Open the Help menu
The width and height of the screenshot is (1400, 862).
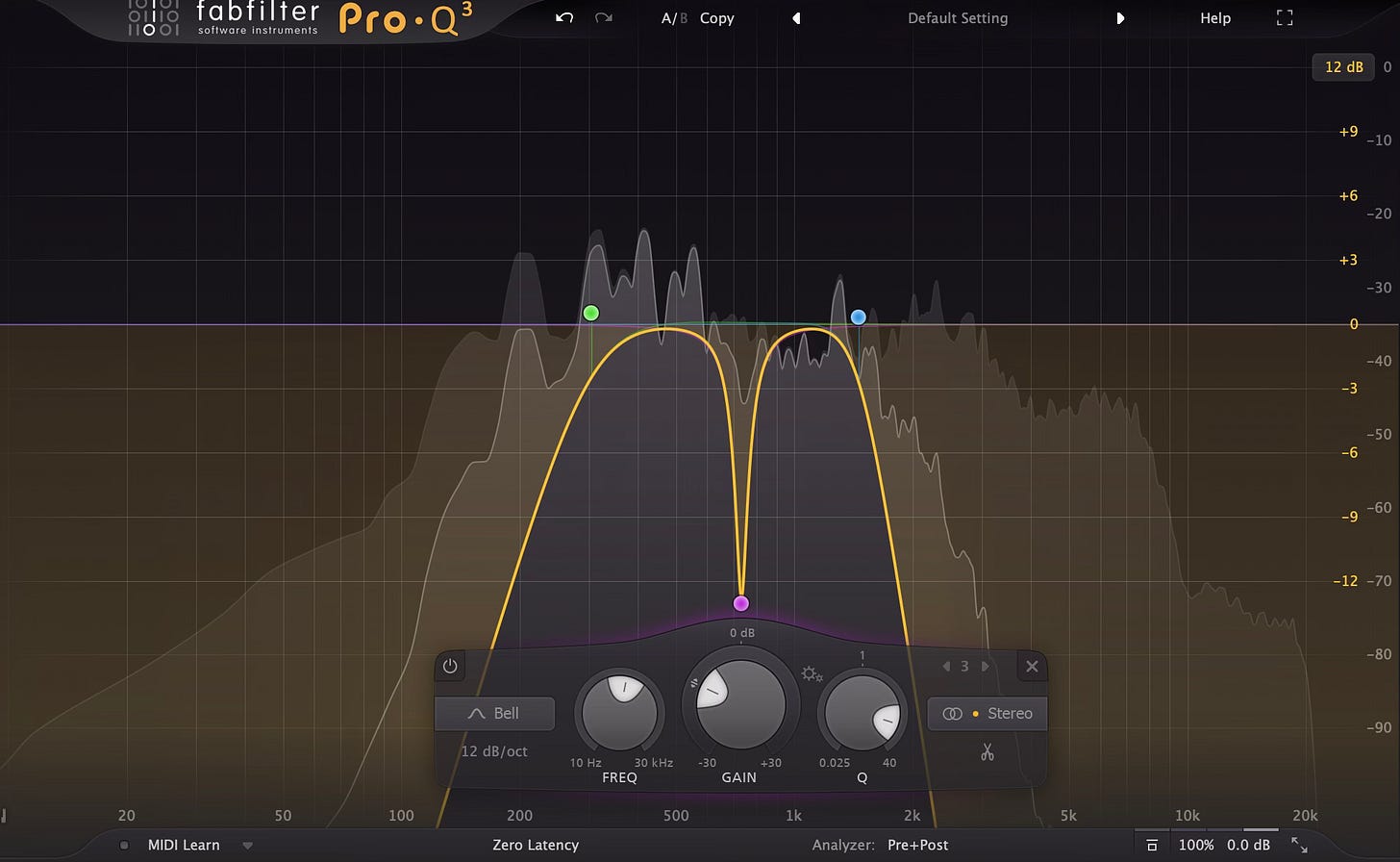tap(1215, 18)
